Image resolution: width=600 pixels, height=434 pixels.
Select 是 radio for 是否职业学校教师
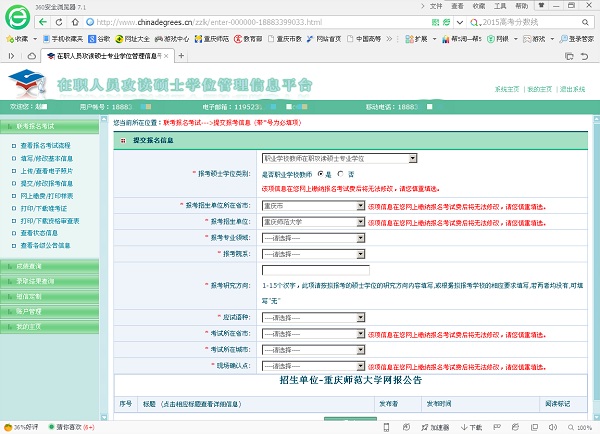click(x=321, y=174)
